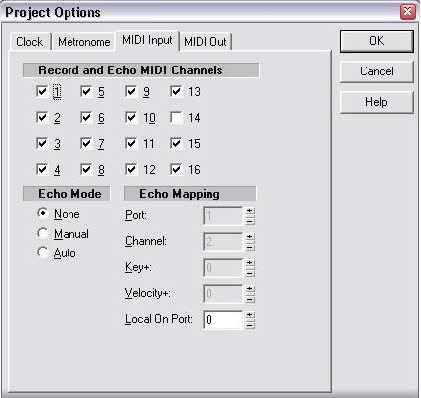This screenshot has width=421, height=398.
Task: Select the MIDI Input tab
Action: 147,40
